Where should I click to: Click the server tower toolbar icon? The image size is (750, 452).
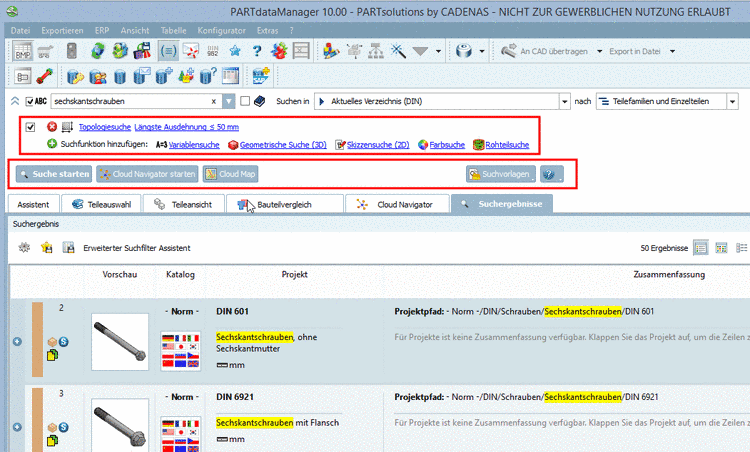[x=72, y=51]
